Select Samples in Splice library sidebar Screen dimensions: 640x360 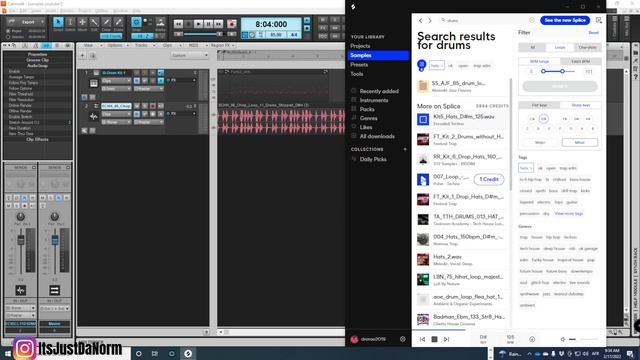pyautogui.click(x=378, y=56)
